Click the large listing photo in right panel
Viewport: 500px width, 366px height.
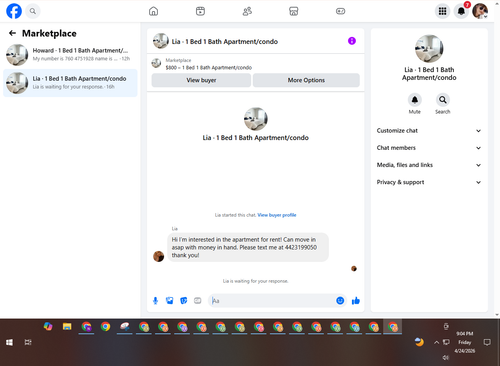click(x=429, y=49)
